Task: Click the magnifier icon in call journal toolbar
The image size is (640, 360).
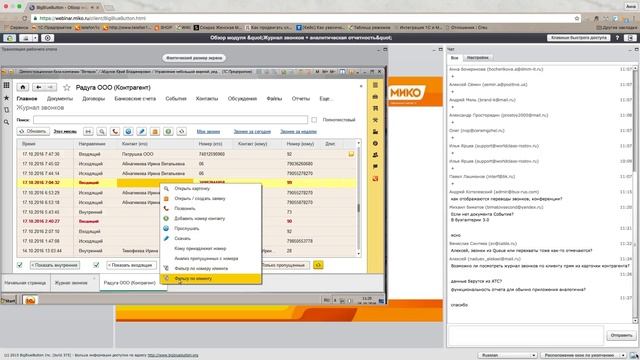Action: [x=102, y=131]
